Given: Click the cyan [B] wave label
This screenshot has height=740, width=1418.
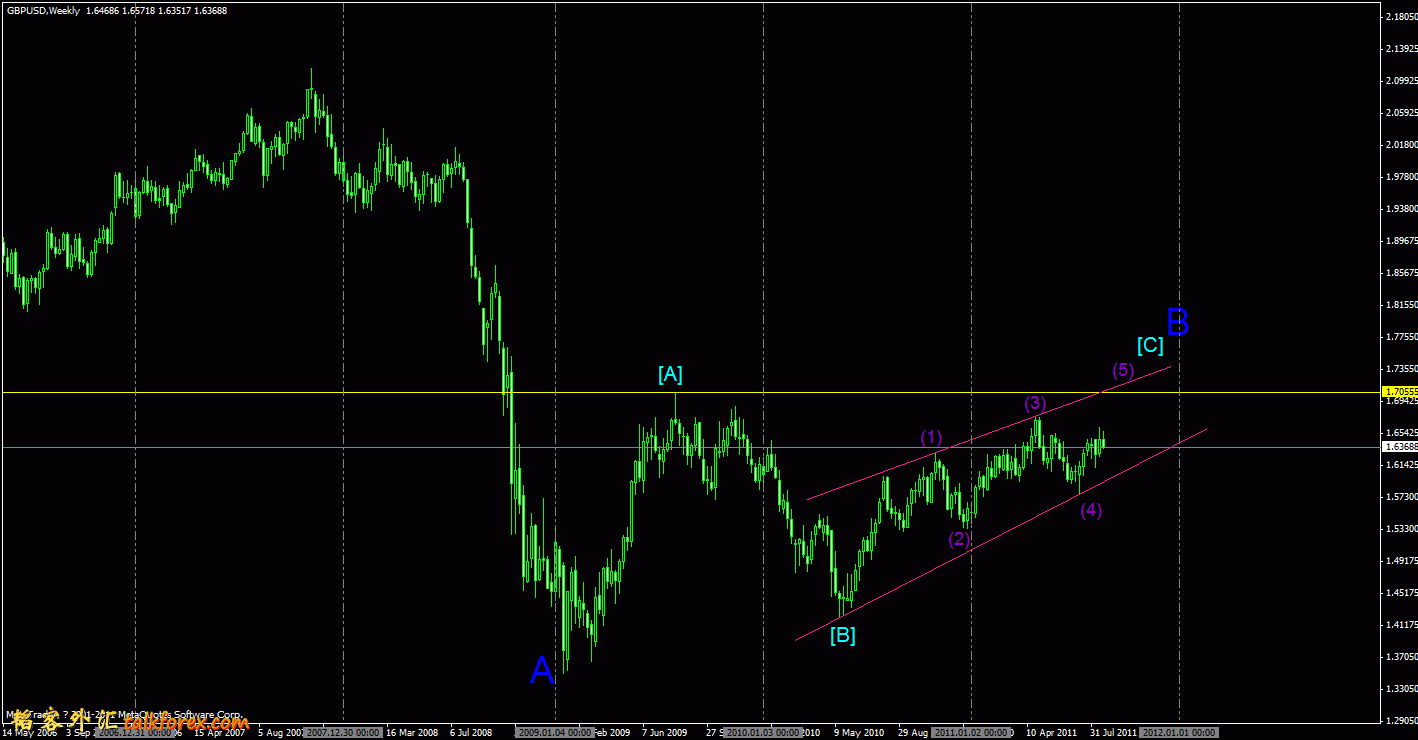Looking at the screenshot, I should [x=842, y=634].
